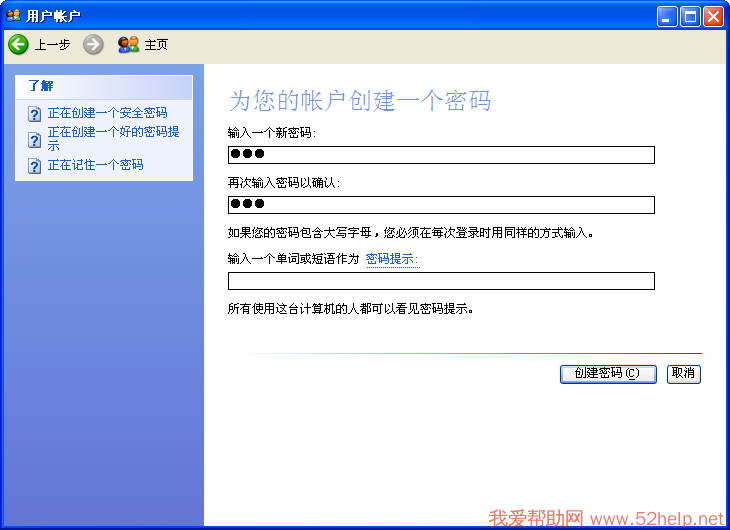The width and height of the screenshot is (730, 530).
Task: Click the 主页 toolbar label
Action: pyautogui.click(x=156, y=45)
